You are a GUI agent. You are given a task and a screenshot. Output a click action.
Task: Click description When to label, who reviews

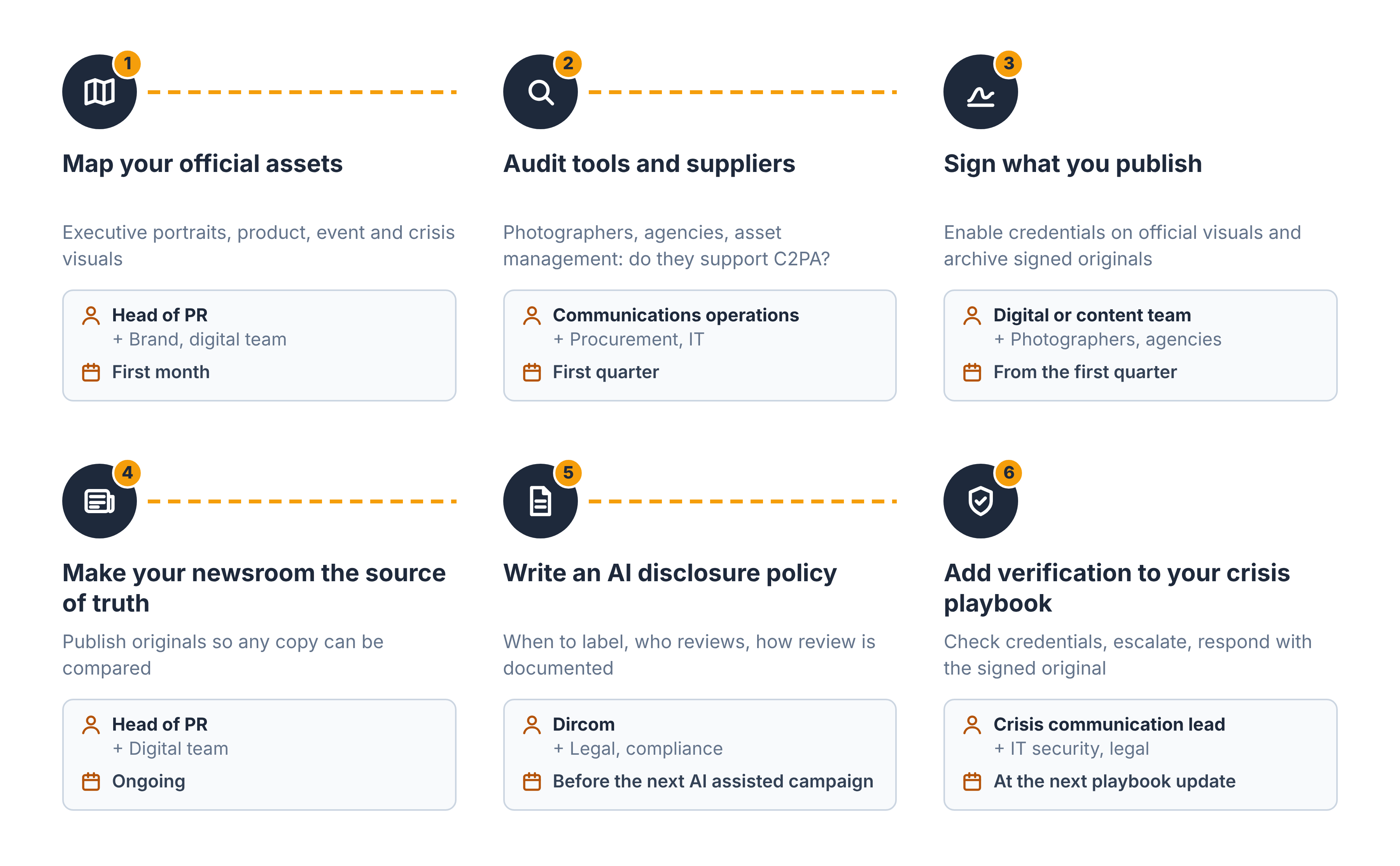[689, 655]
